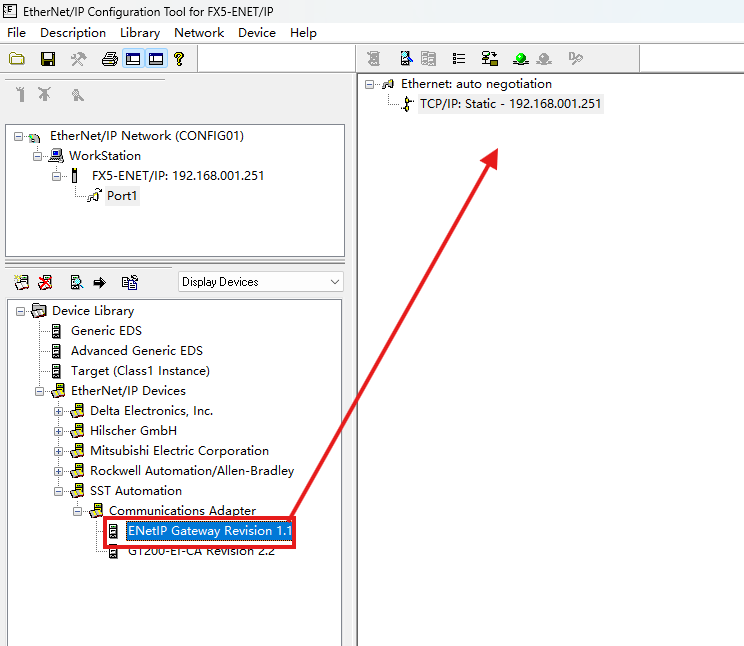Image resolution: width=744 pixels, height=646 pixels.
Task: Click the grayed offline globe icon
Action: (544, 58)
